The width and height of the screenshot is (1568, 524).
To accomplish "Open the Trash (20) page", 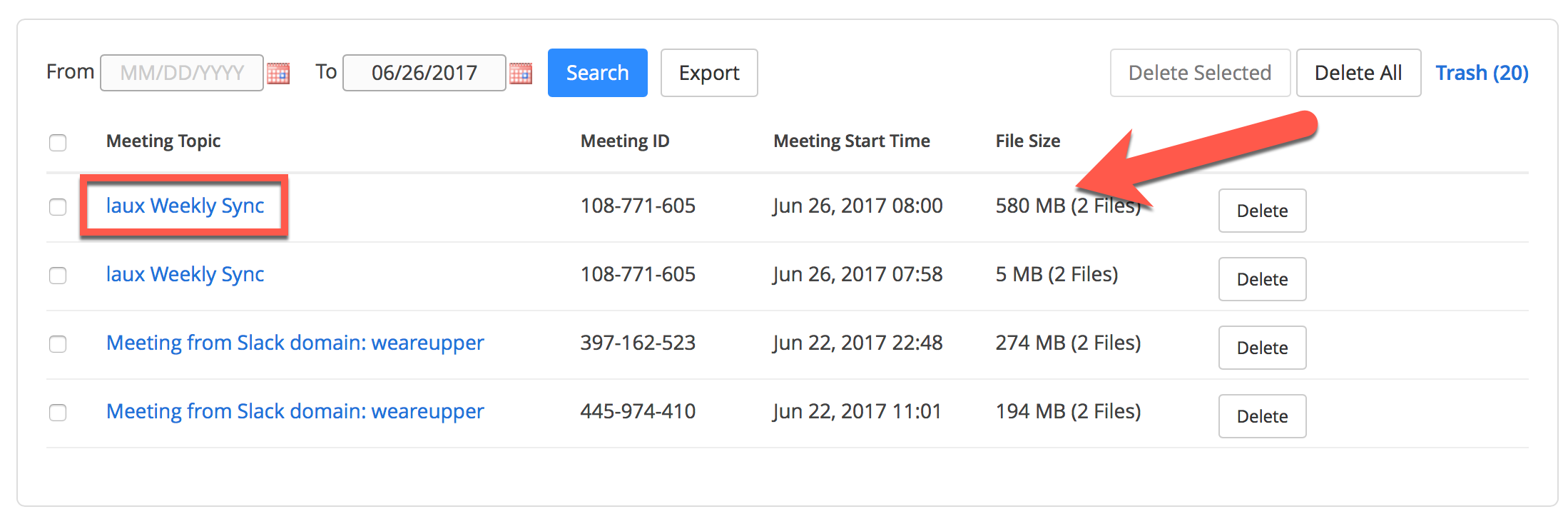I will coord(1481,72).
